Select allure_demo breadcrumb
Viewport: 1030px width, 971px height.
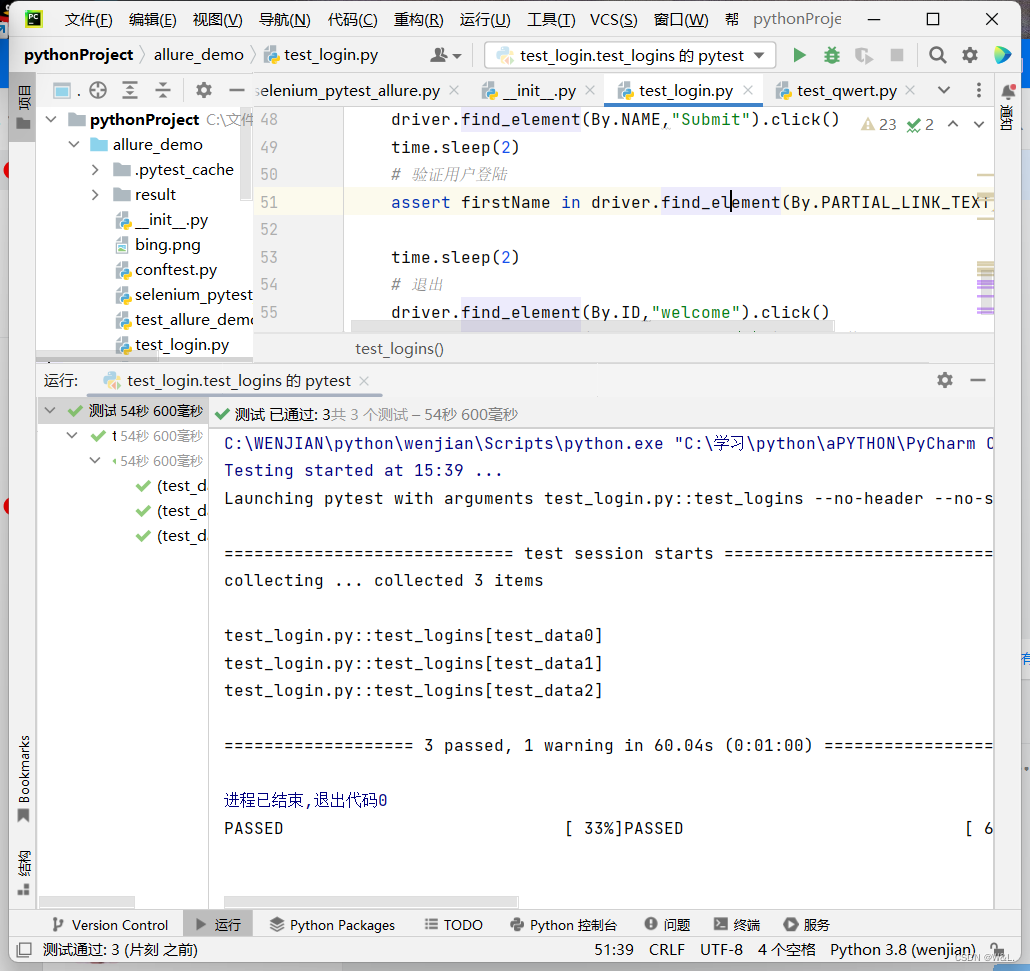[198, 55]
